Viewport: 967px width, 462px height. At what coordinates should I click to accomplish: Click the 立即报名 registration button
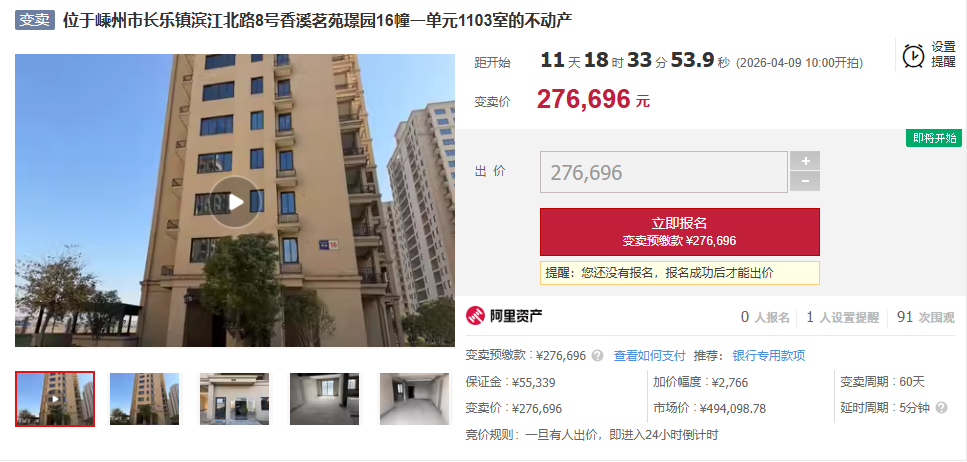(x=680, y=231)
